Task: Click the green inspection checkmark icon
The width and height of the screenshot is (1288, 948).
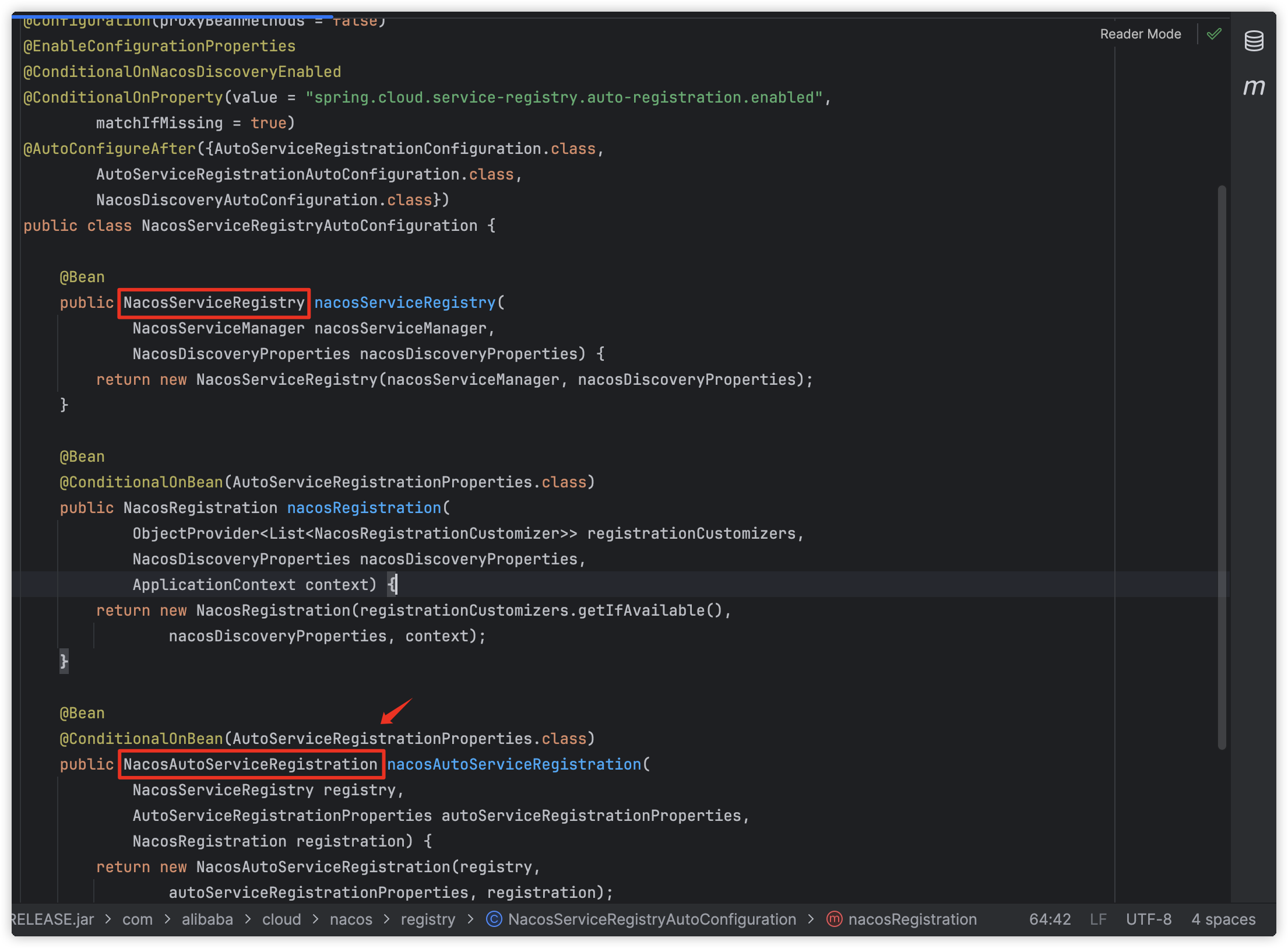Action: (1214, 34)
